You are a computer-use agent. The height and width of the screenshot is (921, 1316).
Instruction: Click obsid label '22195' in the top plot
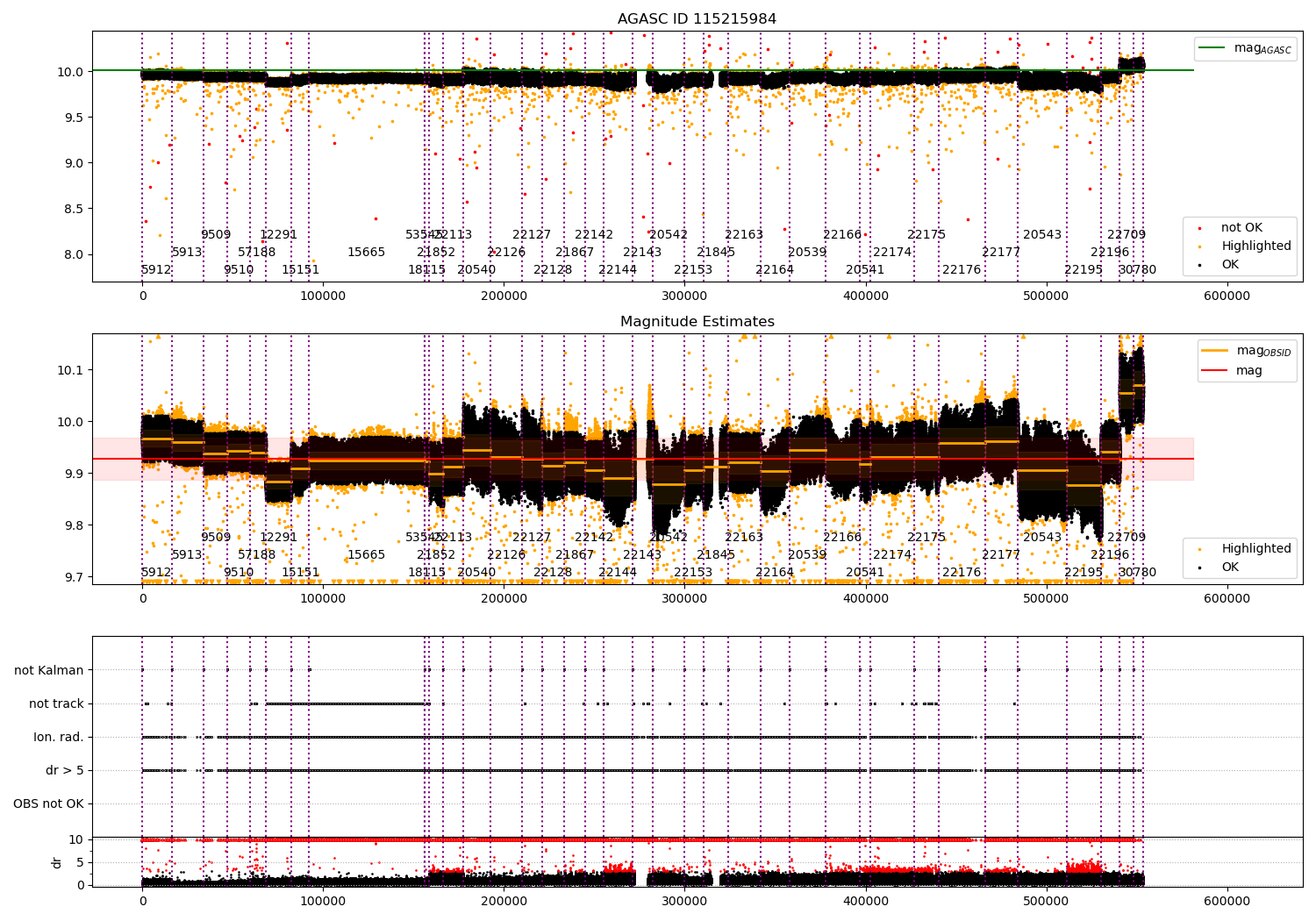pyautogui.click(x=1084, y=270)
